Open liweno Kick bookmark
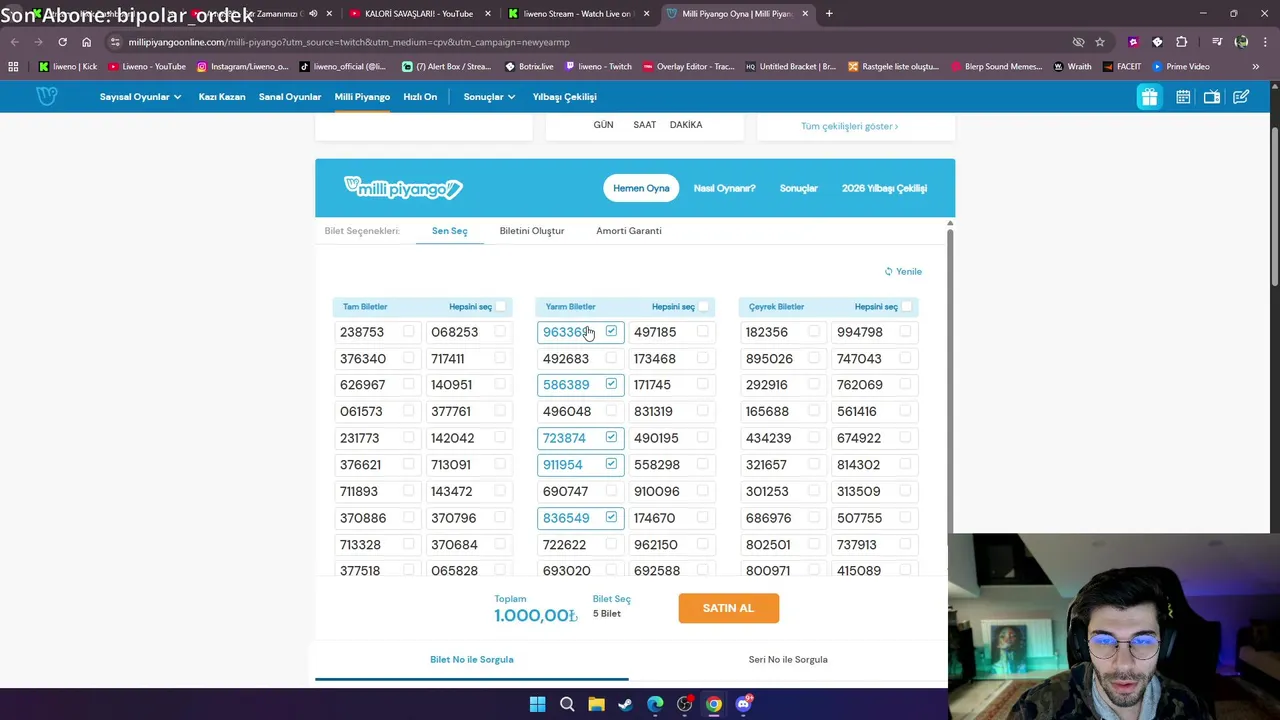Image resolution: width=1280 pixels, height=720 pixels. click(x=68, y=67)
